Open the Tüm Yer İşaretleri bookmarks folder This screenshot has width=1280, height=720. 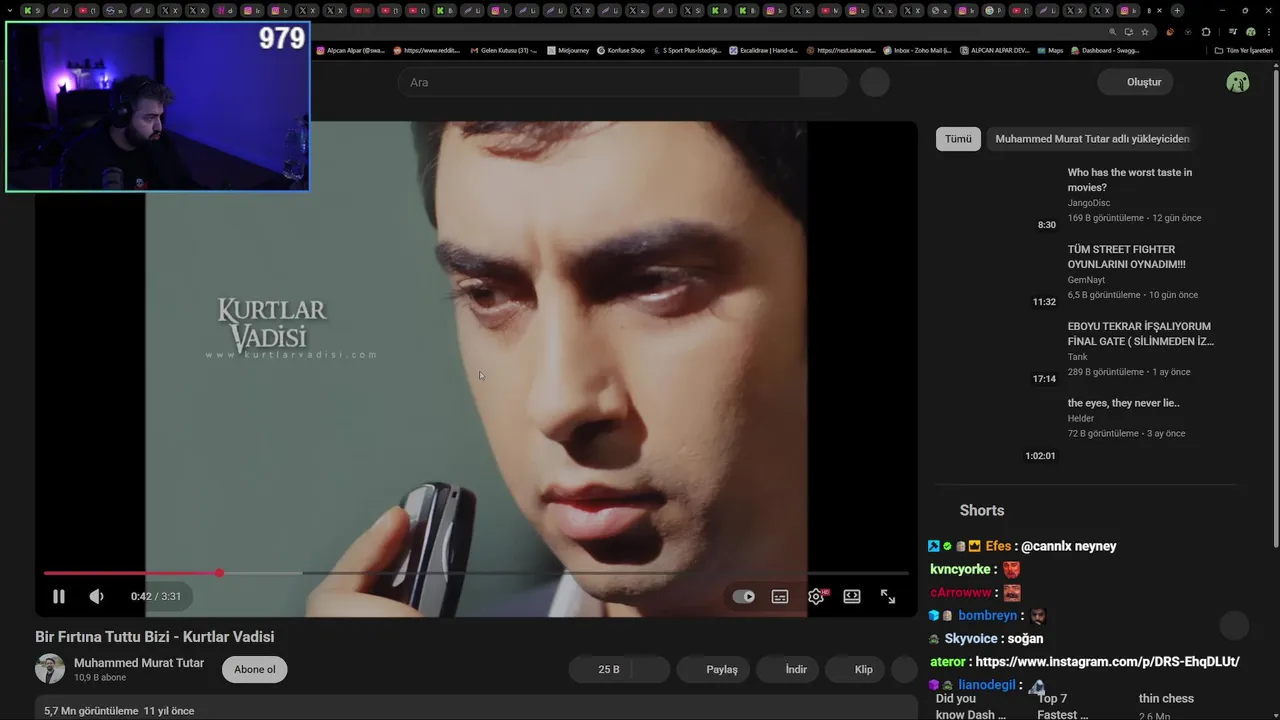pos(1244,50)
